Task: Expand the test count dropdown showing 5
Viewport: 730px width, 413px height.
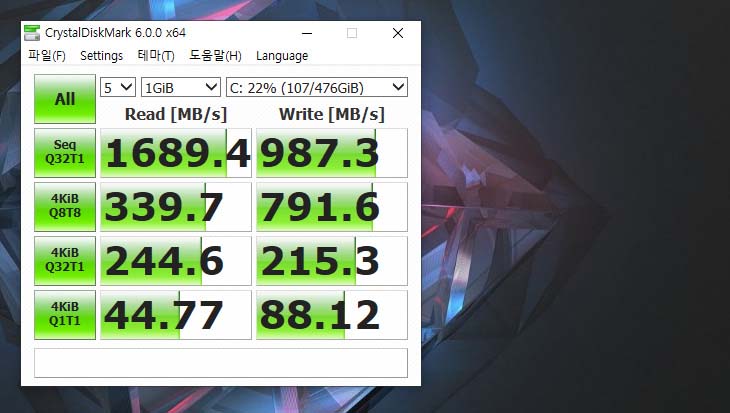Action: click(x=118, y=87)
